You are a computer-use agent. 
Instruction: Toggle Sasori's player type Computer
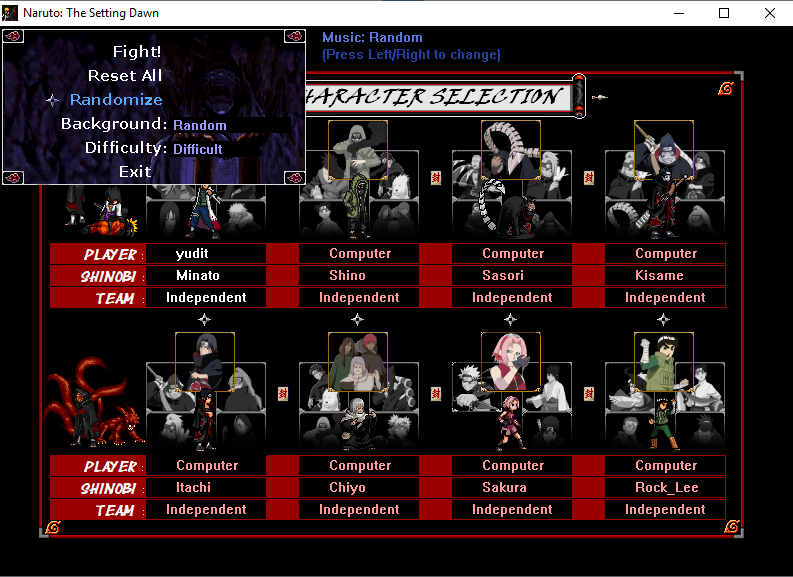tap(512, 253)
